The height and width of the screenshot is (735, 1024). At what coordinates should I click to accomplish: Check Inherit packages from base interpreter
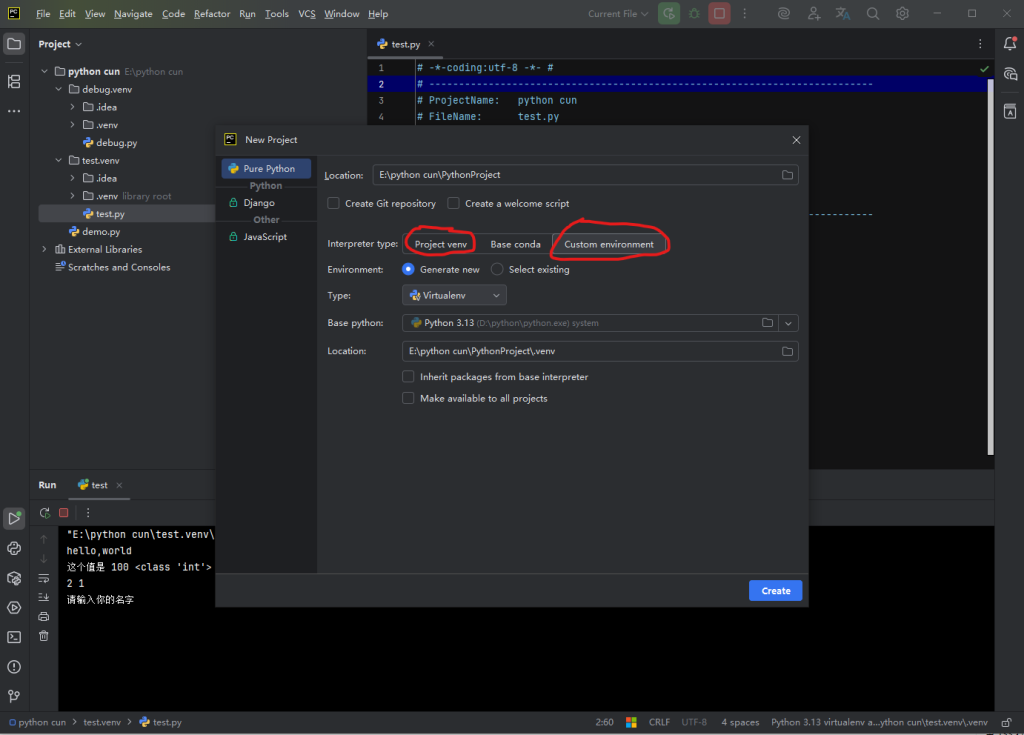(408, 377)
